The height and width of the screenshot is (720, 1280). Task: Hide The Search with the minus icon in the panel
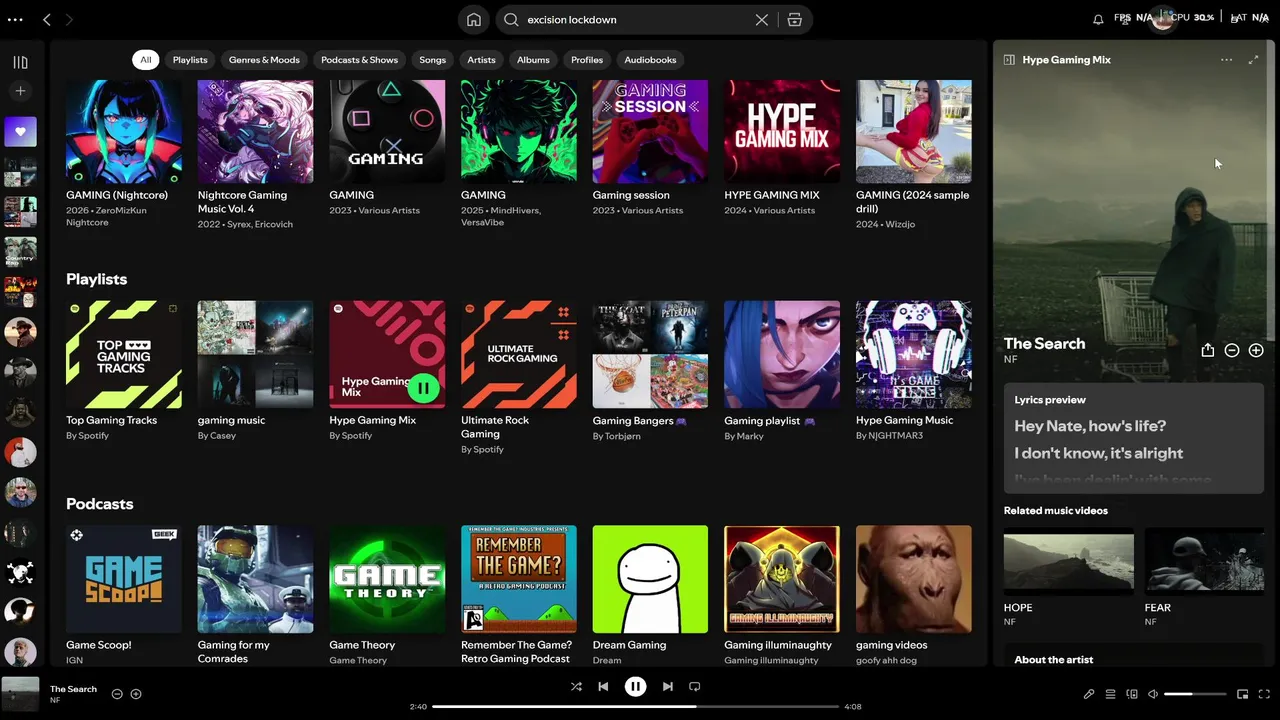click(x=1232, y=350)
